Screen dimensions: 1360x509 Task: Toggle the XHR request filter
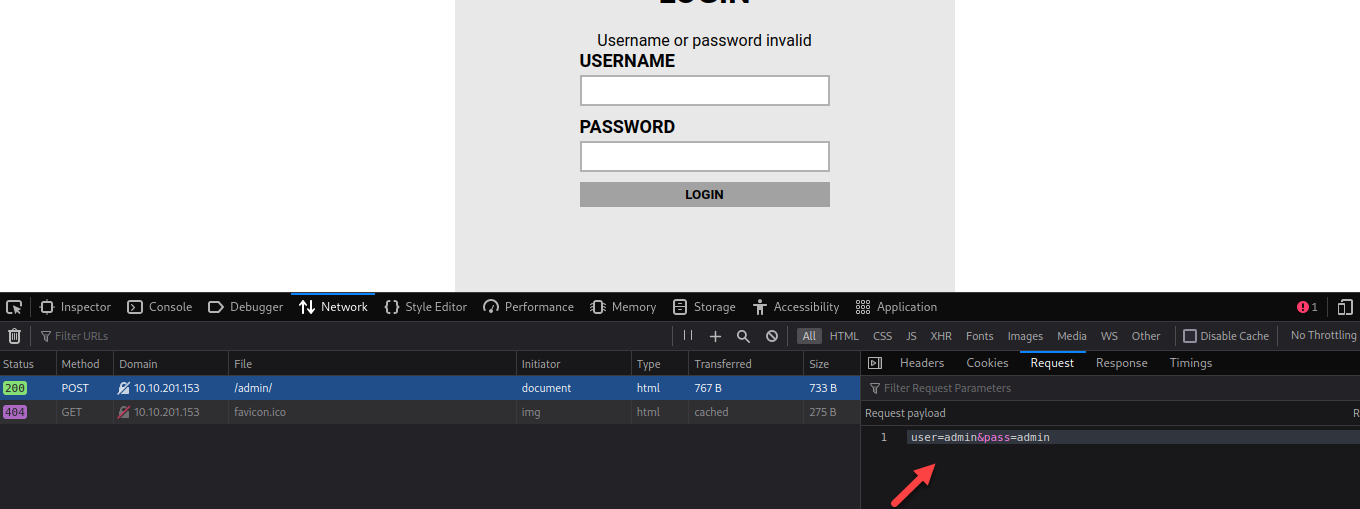tap(940, 336)
